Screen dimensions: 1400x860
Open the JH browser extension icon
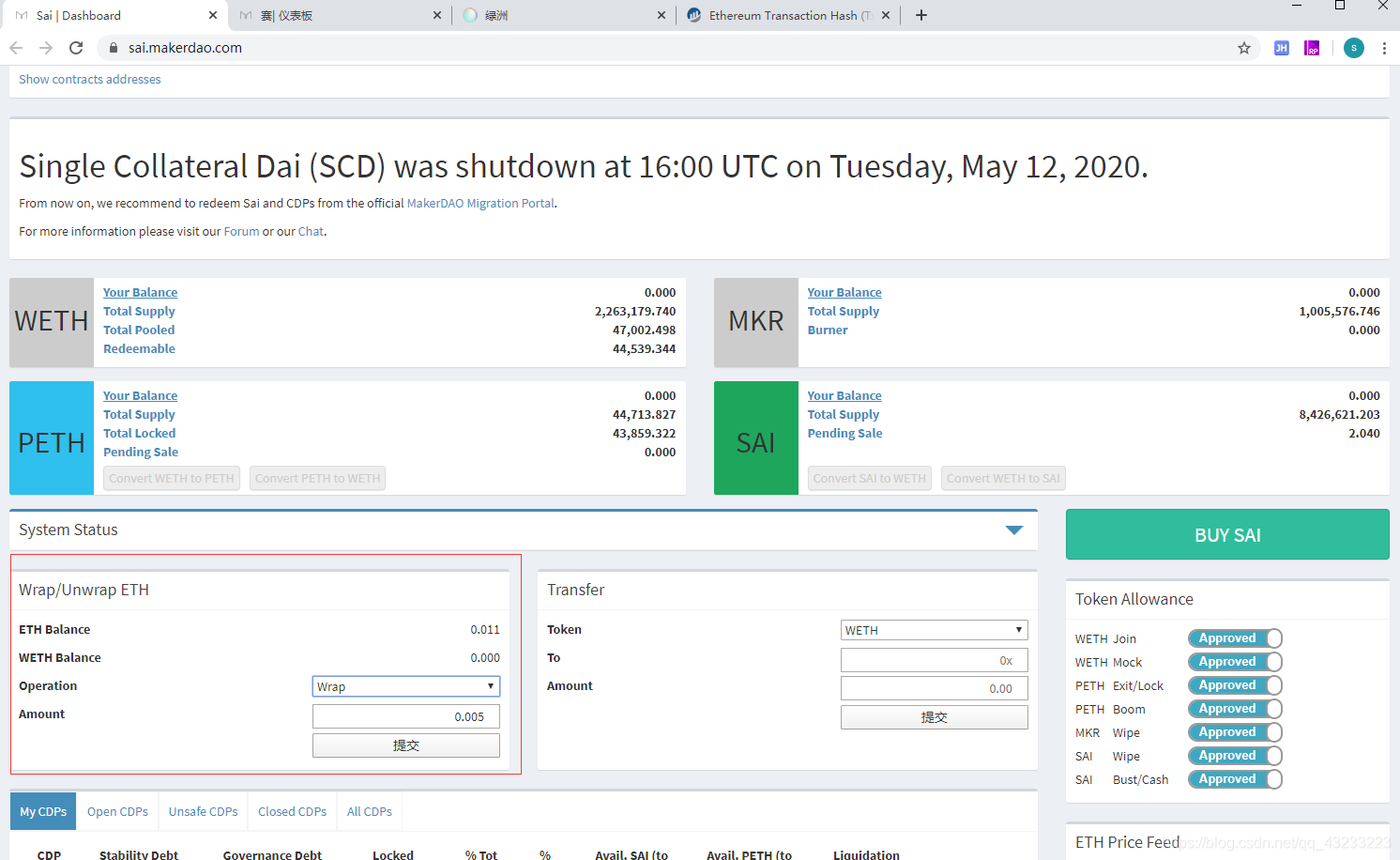click(1282, 48)
